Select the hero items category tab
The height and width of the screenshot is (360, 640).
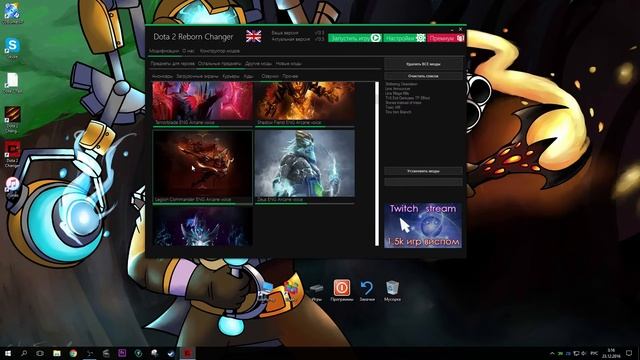click(172, 64)
